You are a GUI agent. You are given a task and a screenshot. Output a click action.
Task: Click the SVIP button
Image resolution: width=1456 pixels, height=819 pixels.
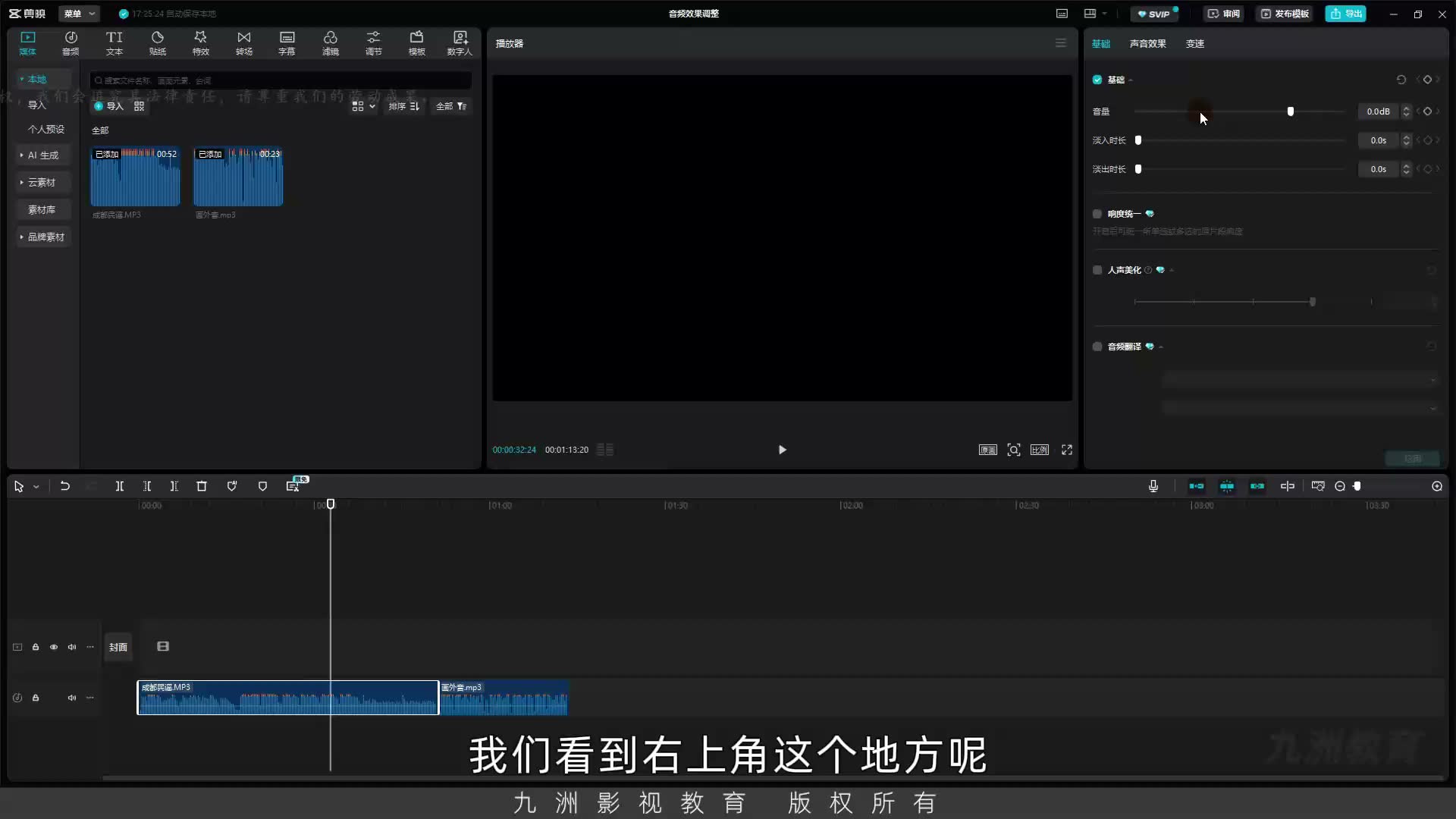pos(1153,14)
